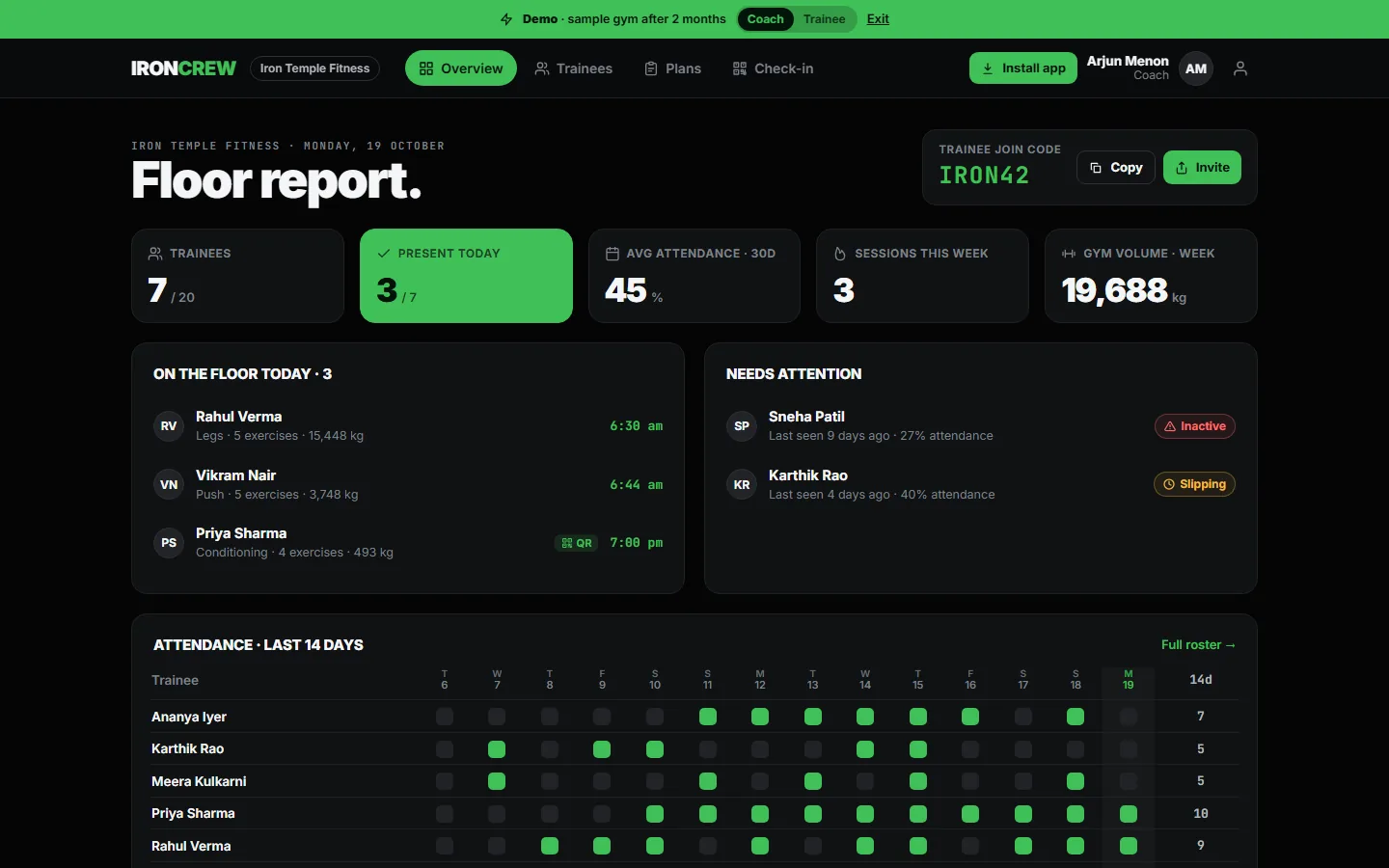This screenshot has width=1389, height=868.
Task: Click the IRONCREW logo
Action: point(183,68)
